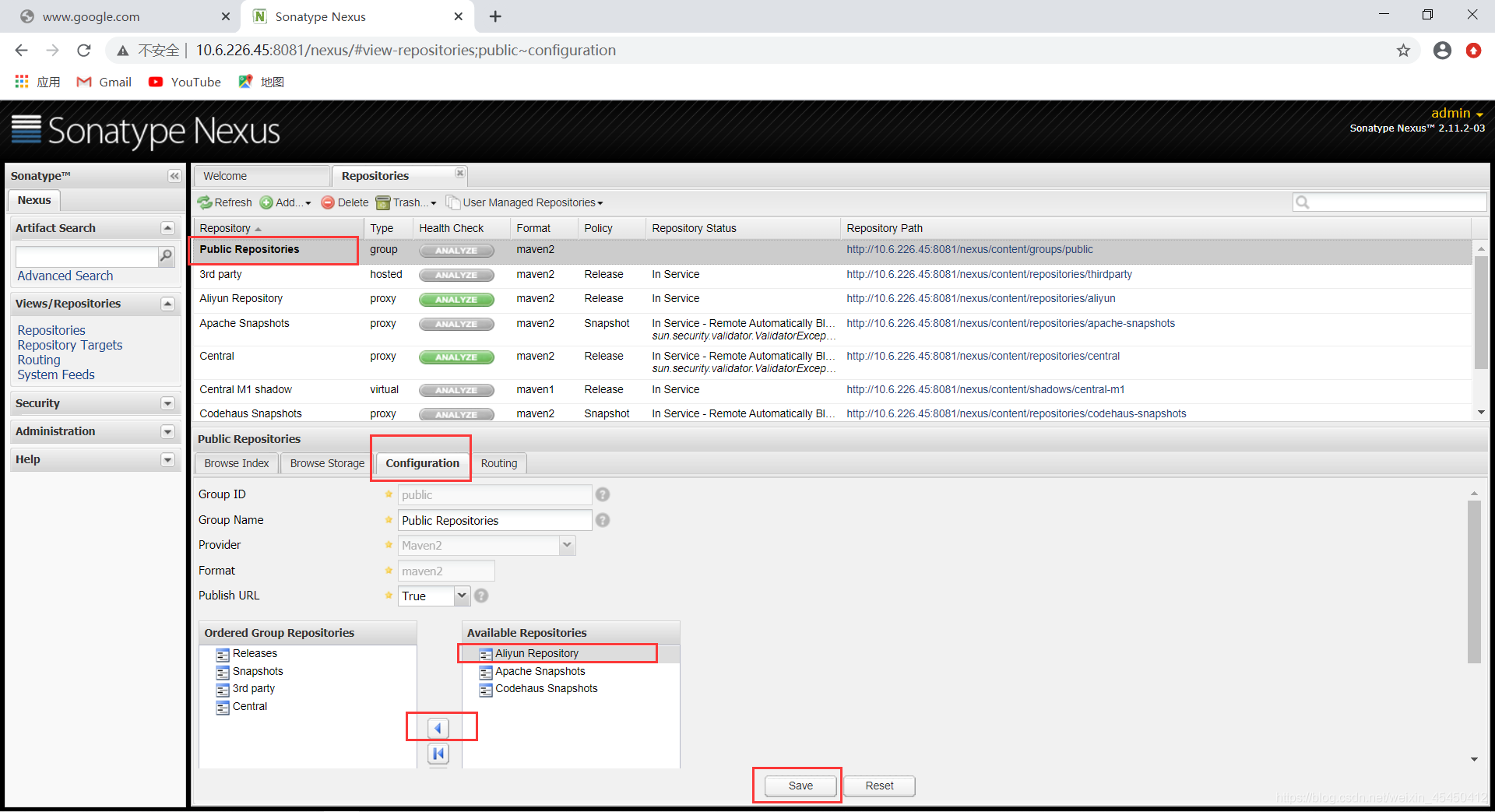Bookmark this page with star icon
Screen dimensions: 1495x812
click(x=1403, y=51)
